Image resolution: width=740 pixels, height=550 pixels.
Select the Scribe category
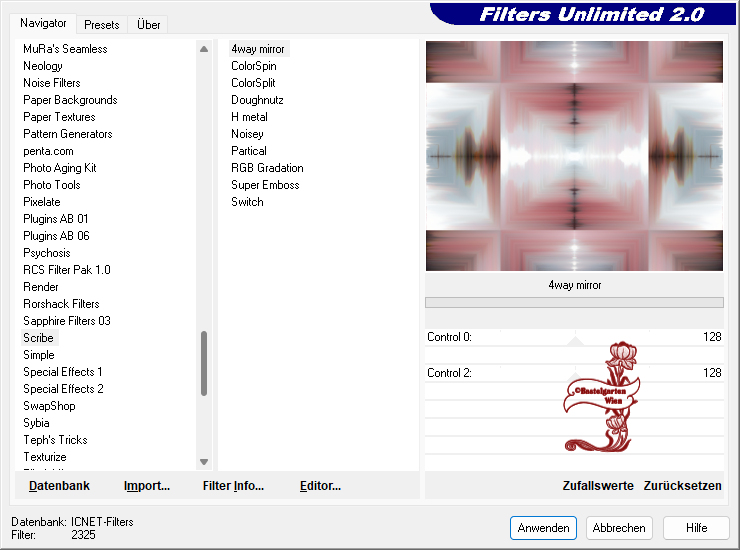(x=38, y=338)
